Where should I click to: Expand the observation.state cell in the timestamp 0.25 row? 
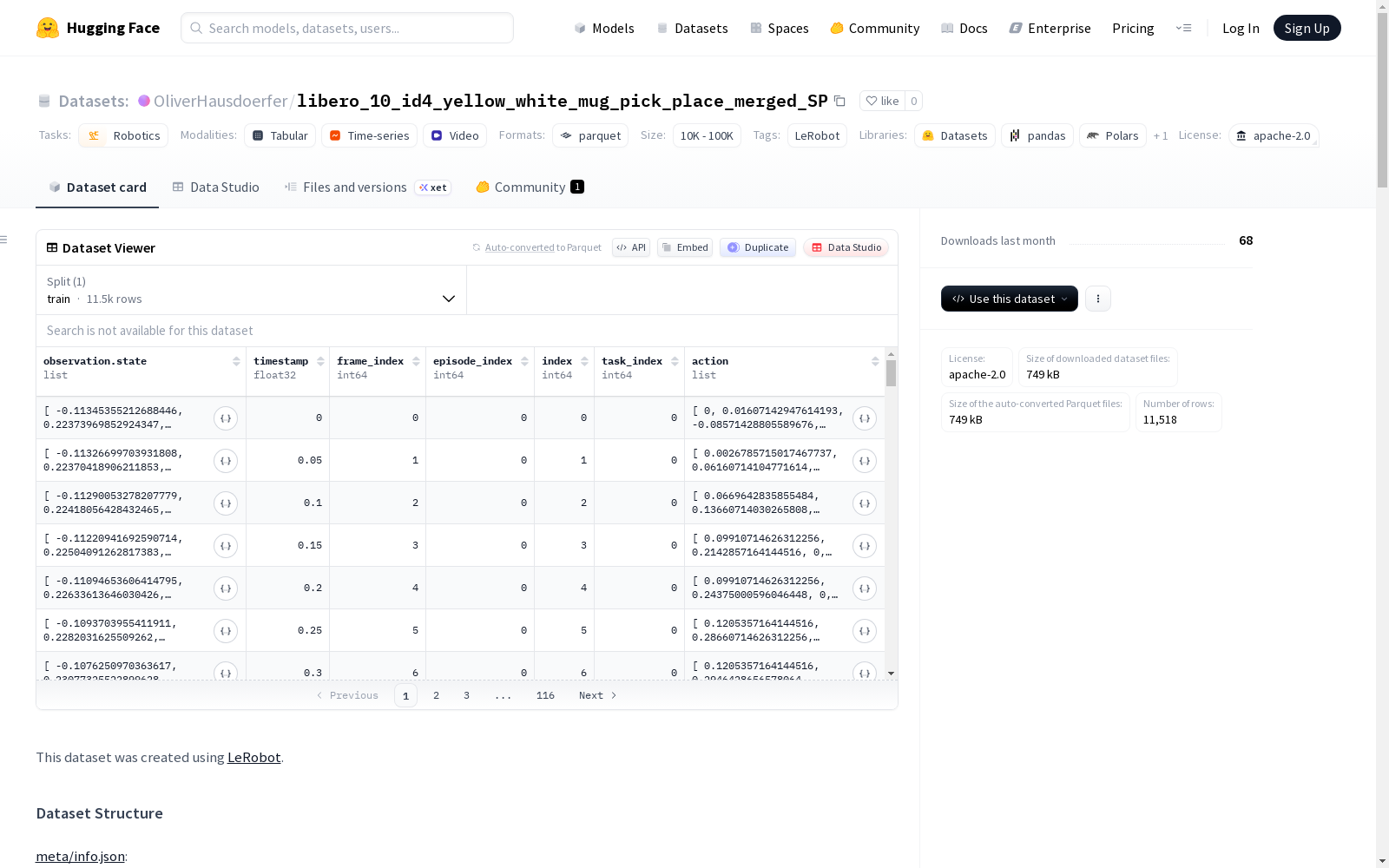click(226, 631)
